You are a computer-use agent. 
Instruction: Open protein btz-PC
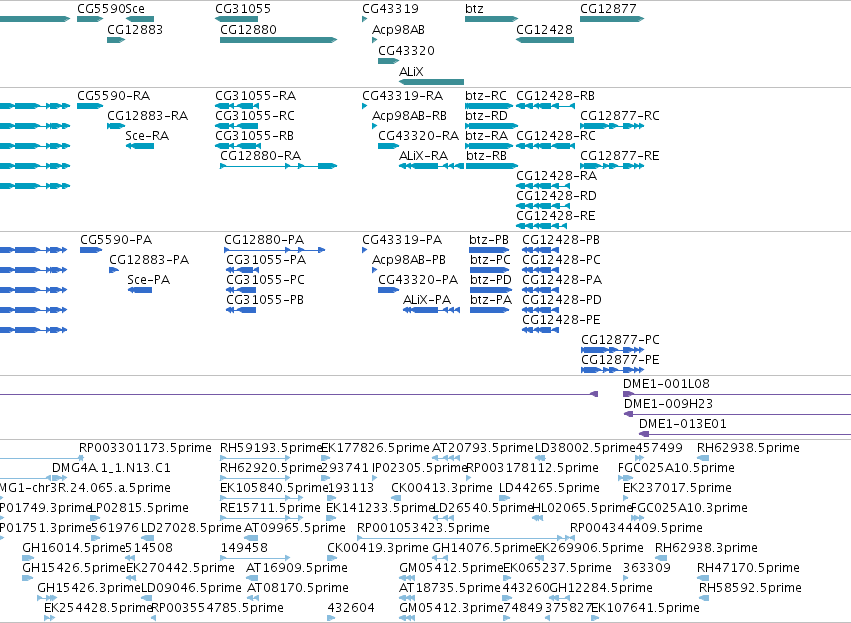click(x=490, y=260)
